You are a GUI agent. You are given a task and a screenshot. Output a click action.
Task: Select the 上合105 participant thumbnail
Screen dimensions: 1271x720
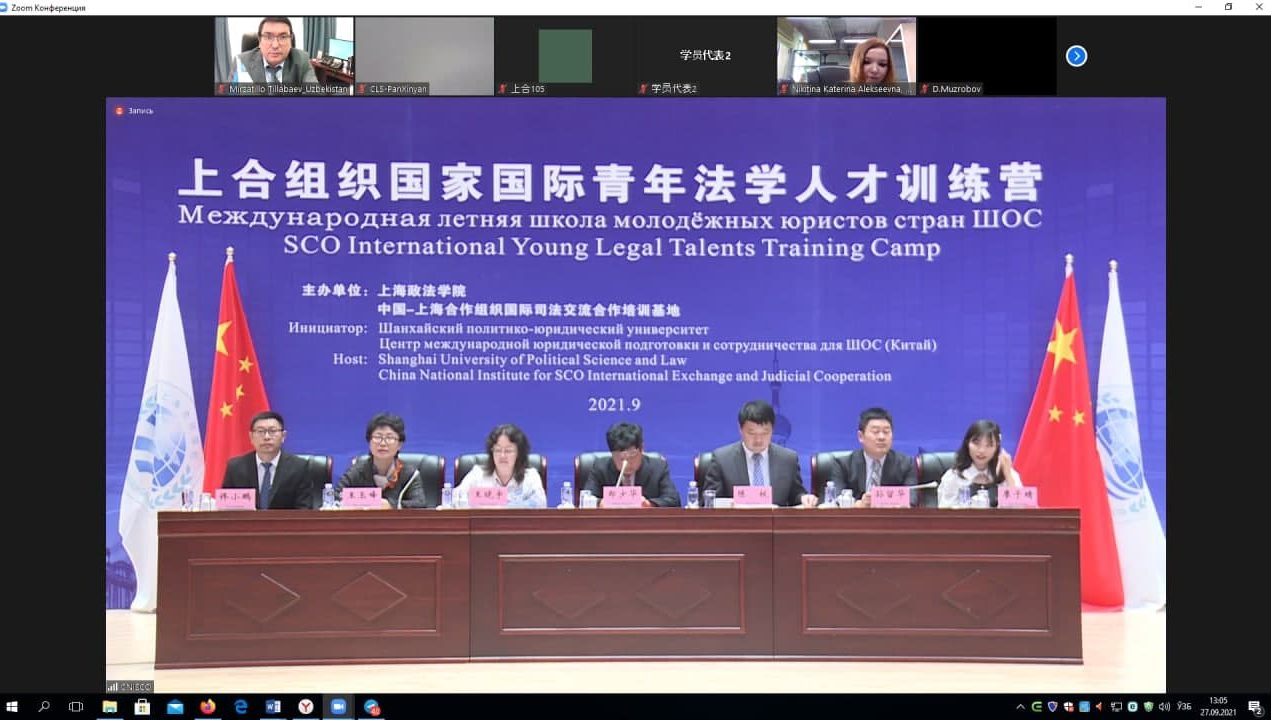(565, 56)
